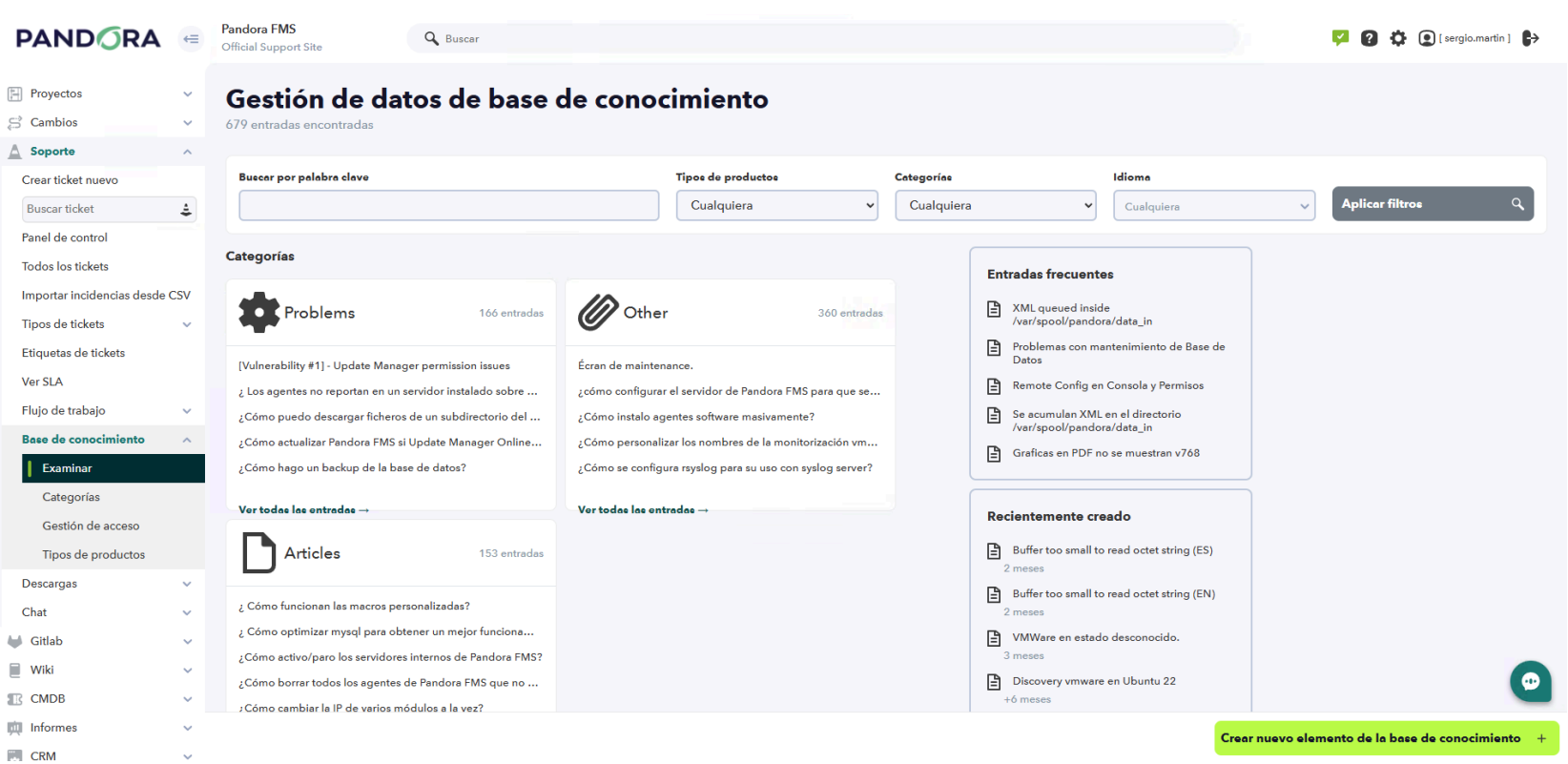Click document icon beside Graficas en PDF
This screenshot has height=764, width=1568.
(994, 453)
